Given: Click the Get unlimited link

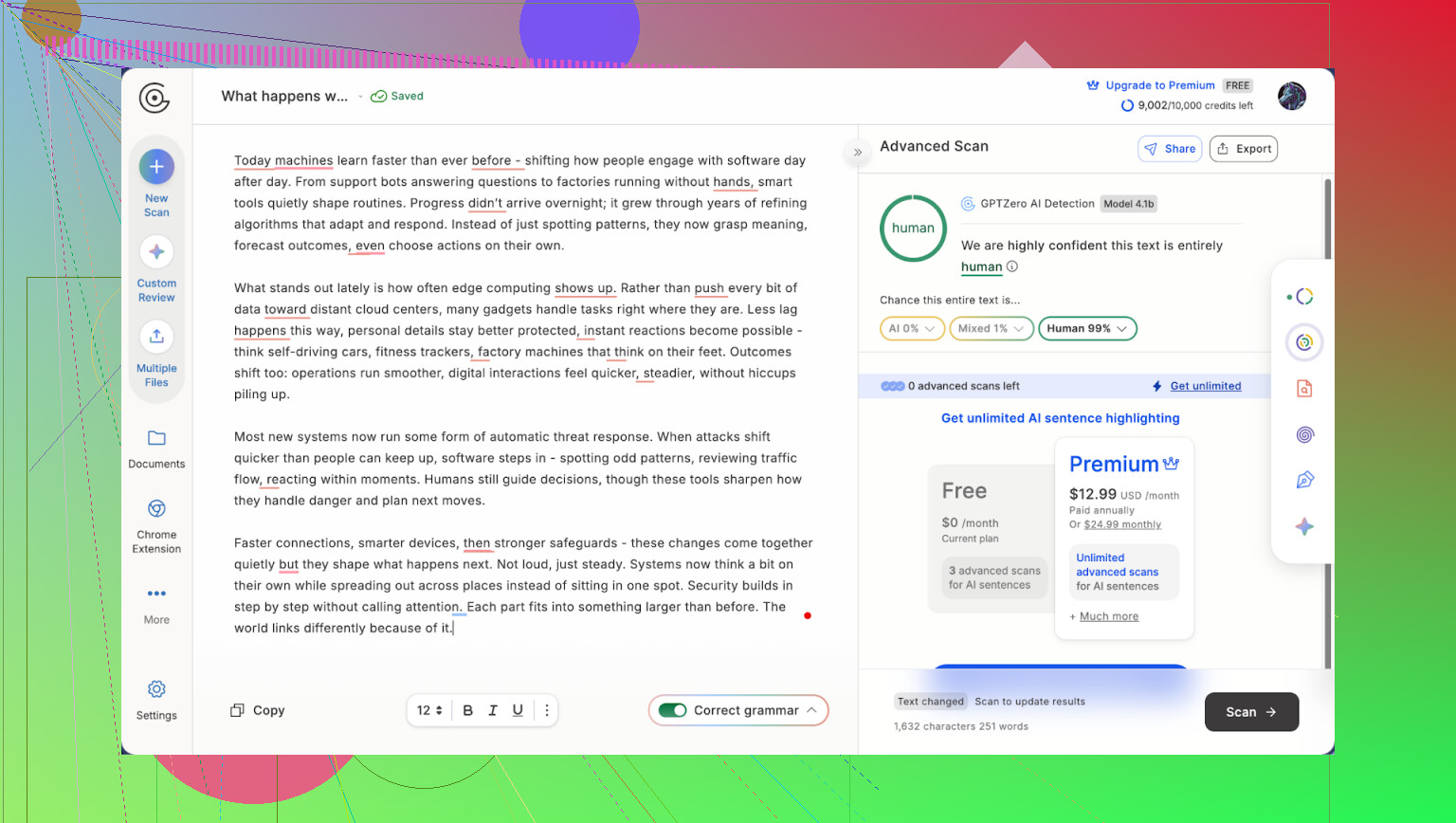Looking at the screenshot, I should pos(1205,386).
